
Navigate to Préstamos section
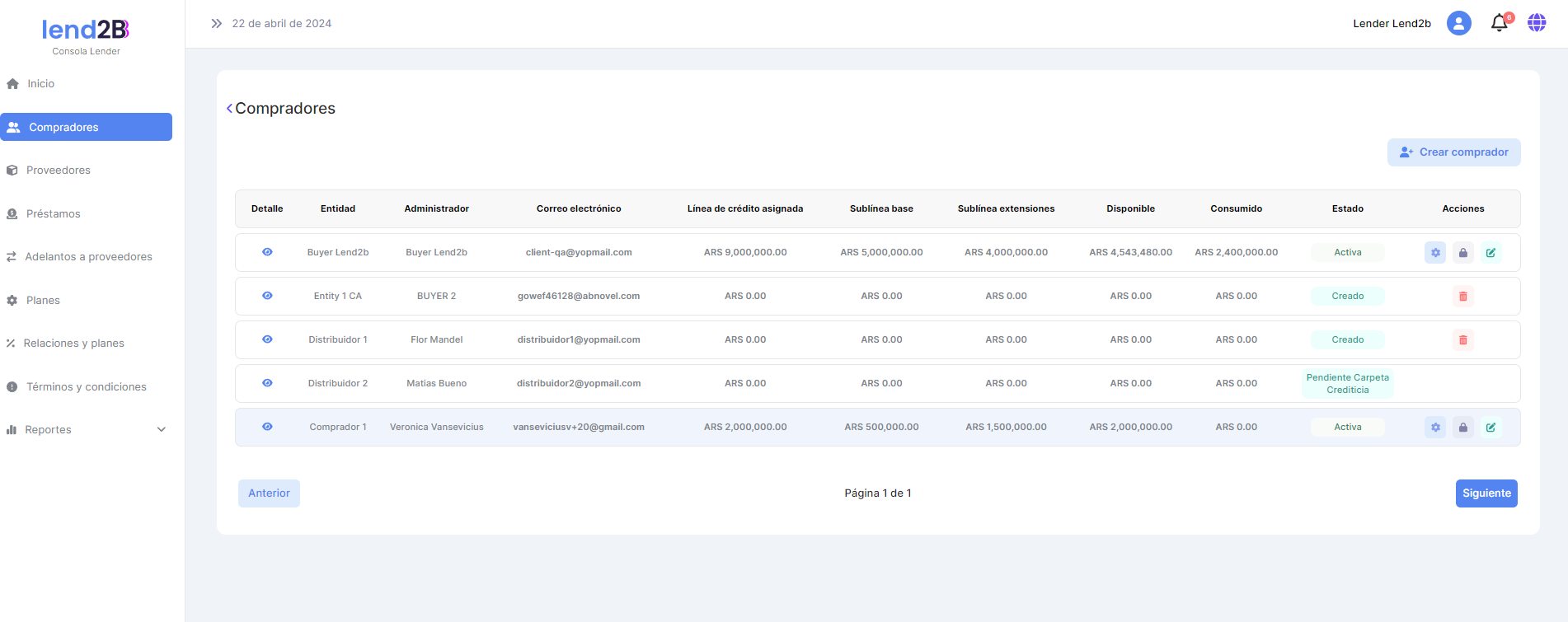[53, 214]
